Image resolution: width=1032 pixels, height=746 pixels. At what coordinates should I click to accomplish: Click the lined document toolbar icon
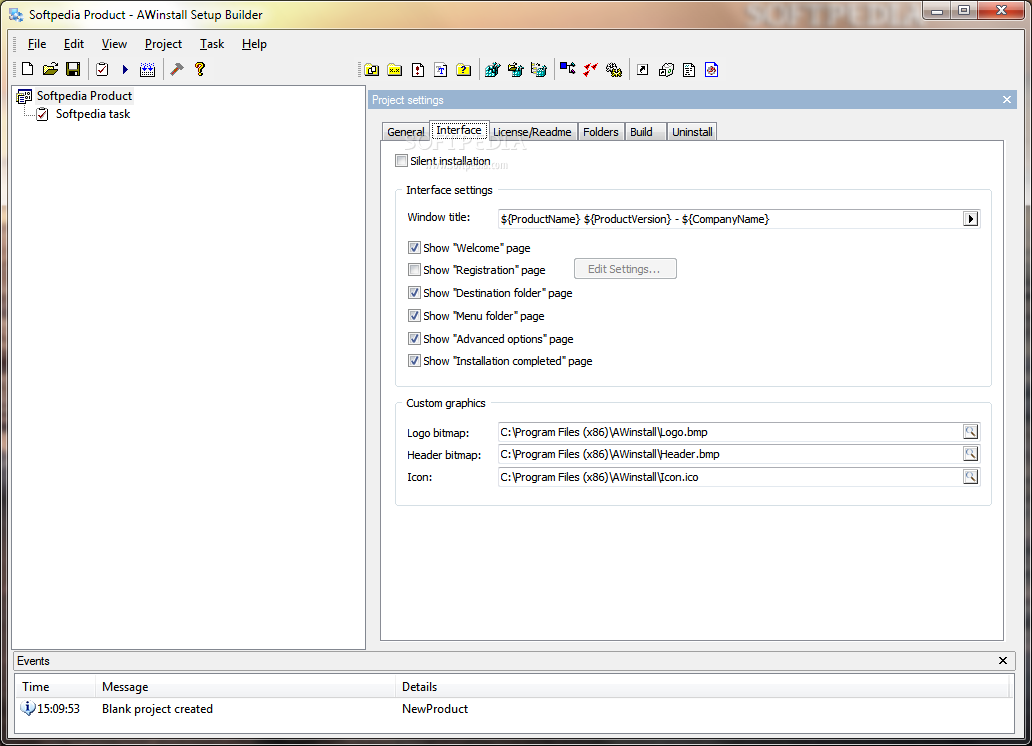coord(689,70)
